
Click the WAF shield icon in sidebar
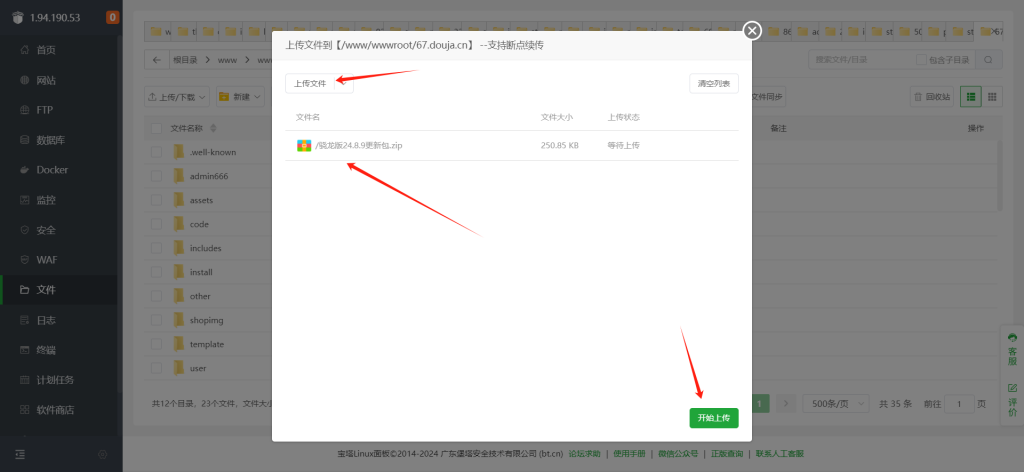[25, 260]
